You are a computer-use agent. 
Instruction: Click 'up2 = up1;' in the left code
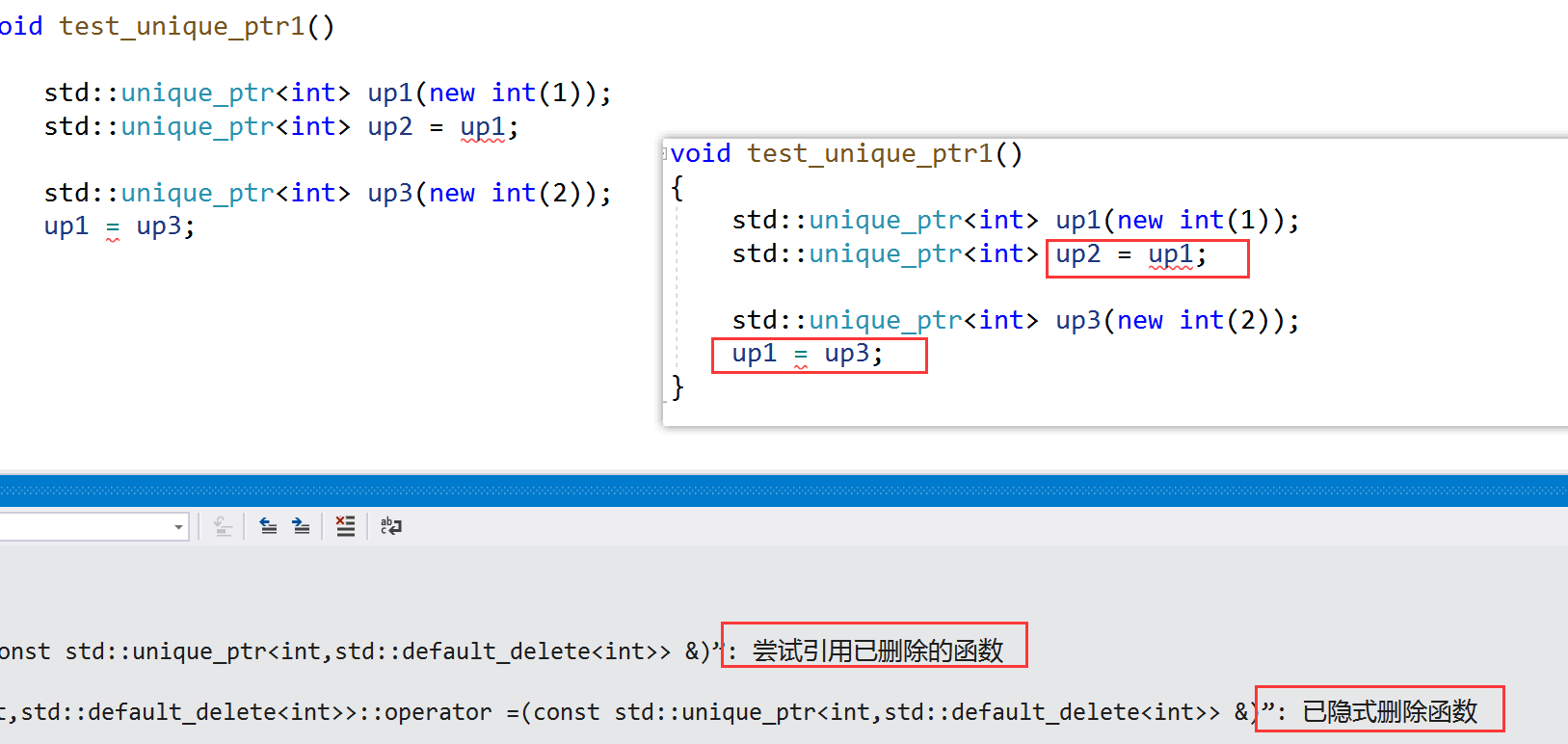point(442,127)
